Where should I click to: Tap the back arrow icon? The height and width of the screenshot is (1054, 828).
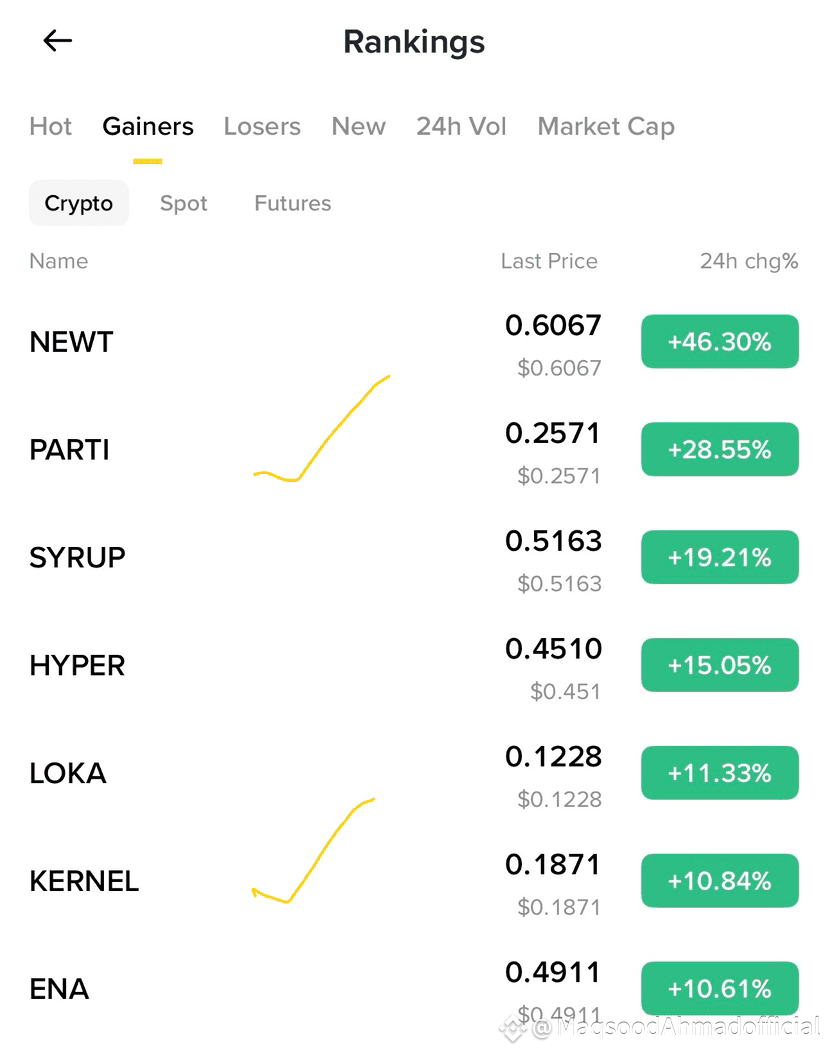coord(58,41)
